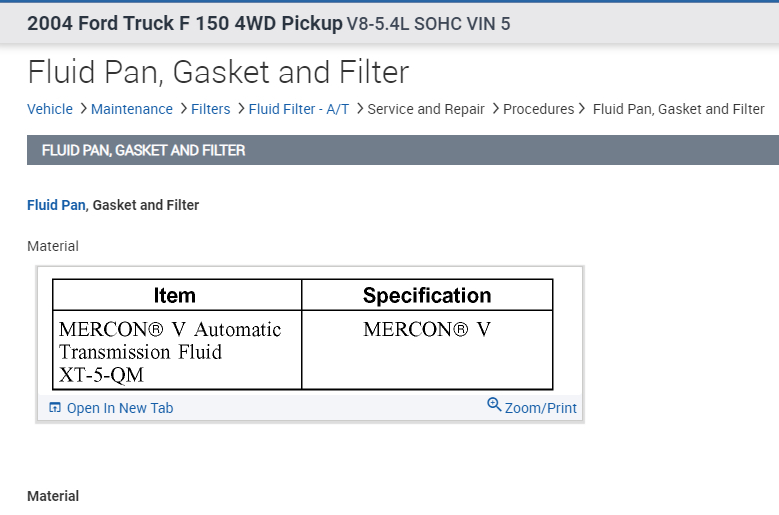Click chevron after Procedures breadcrumb

coord(583,109)
